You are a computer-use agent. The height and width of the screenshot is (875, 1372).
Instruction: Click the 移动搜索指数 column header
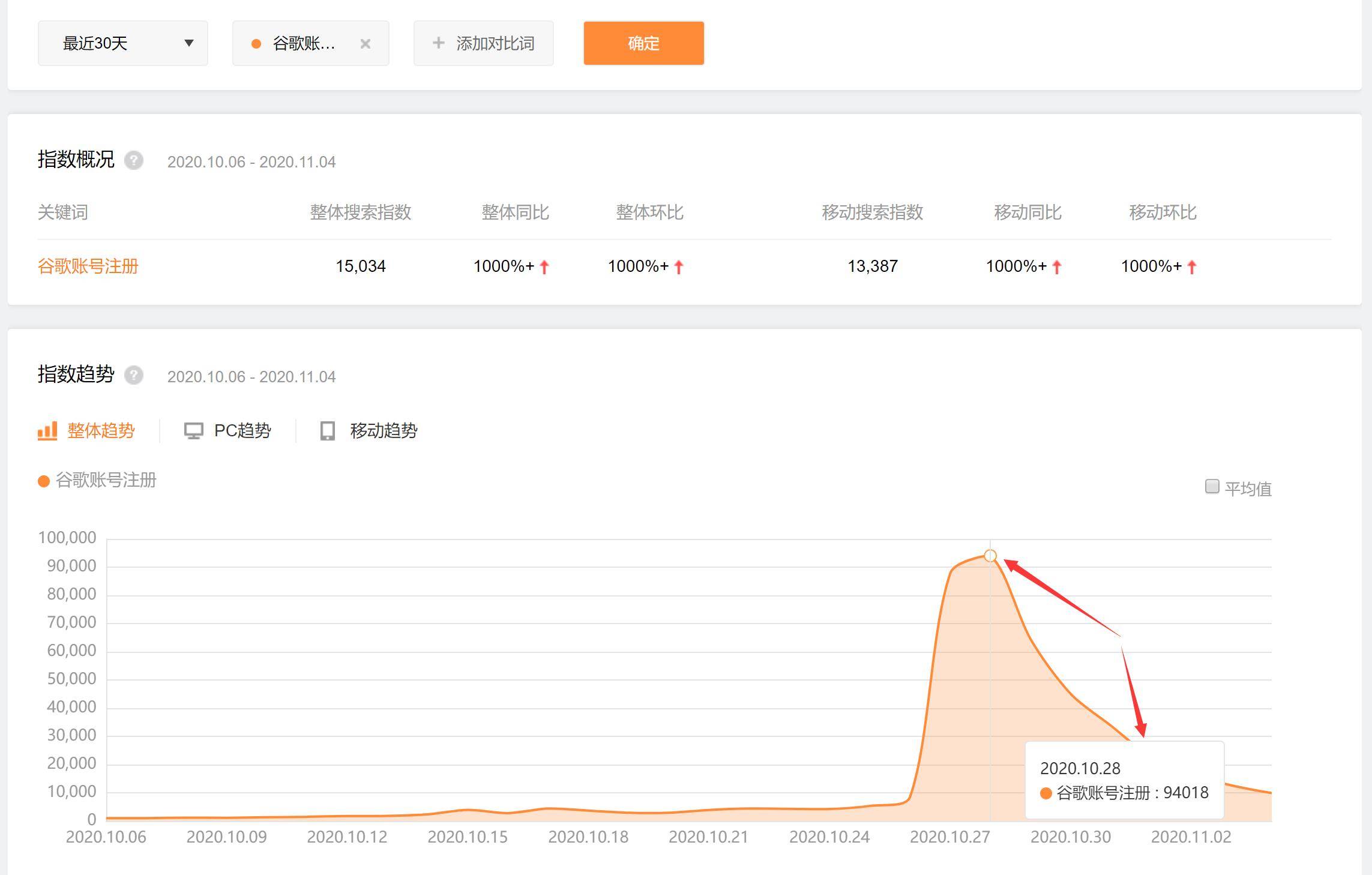pyautogui.click(x=873, y=212)
